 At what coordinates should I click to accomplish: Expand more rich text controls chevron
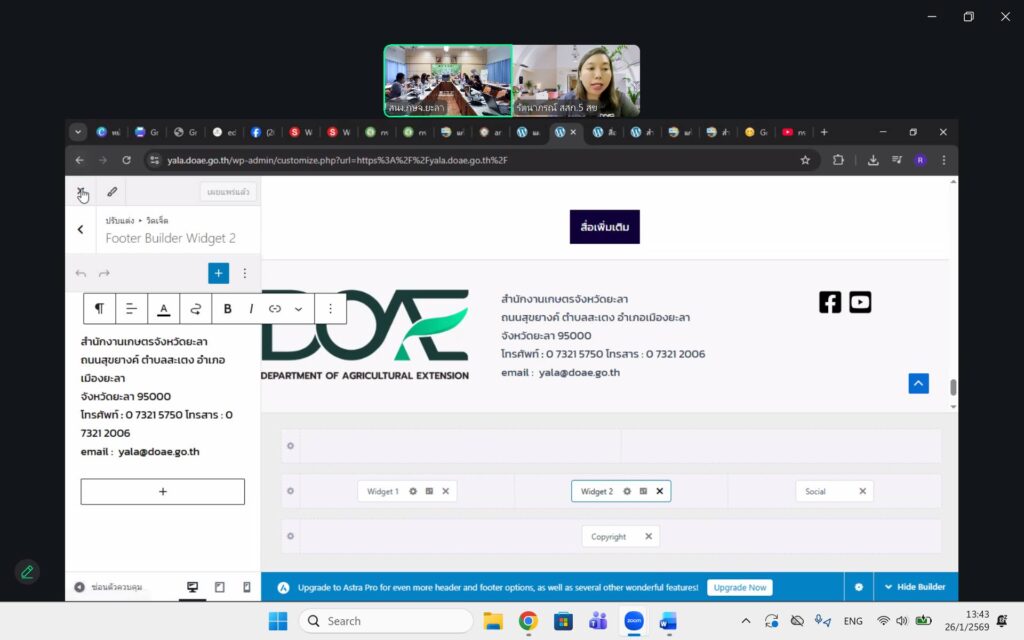click(298, 309)
